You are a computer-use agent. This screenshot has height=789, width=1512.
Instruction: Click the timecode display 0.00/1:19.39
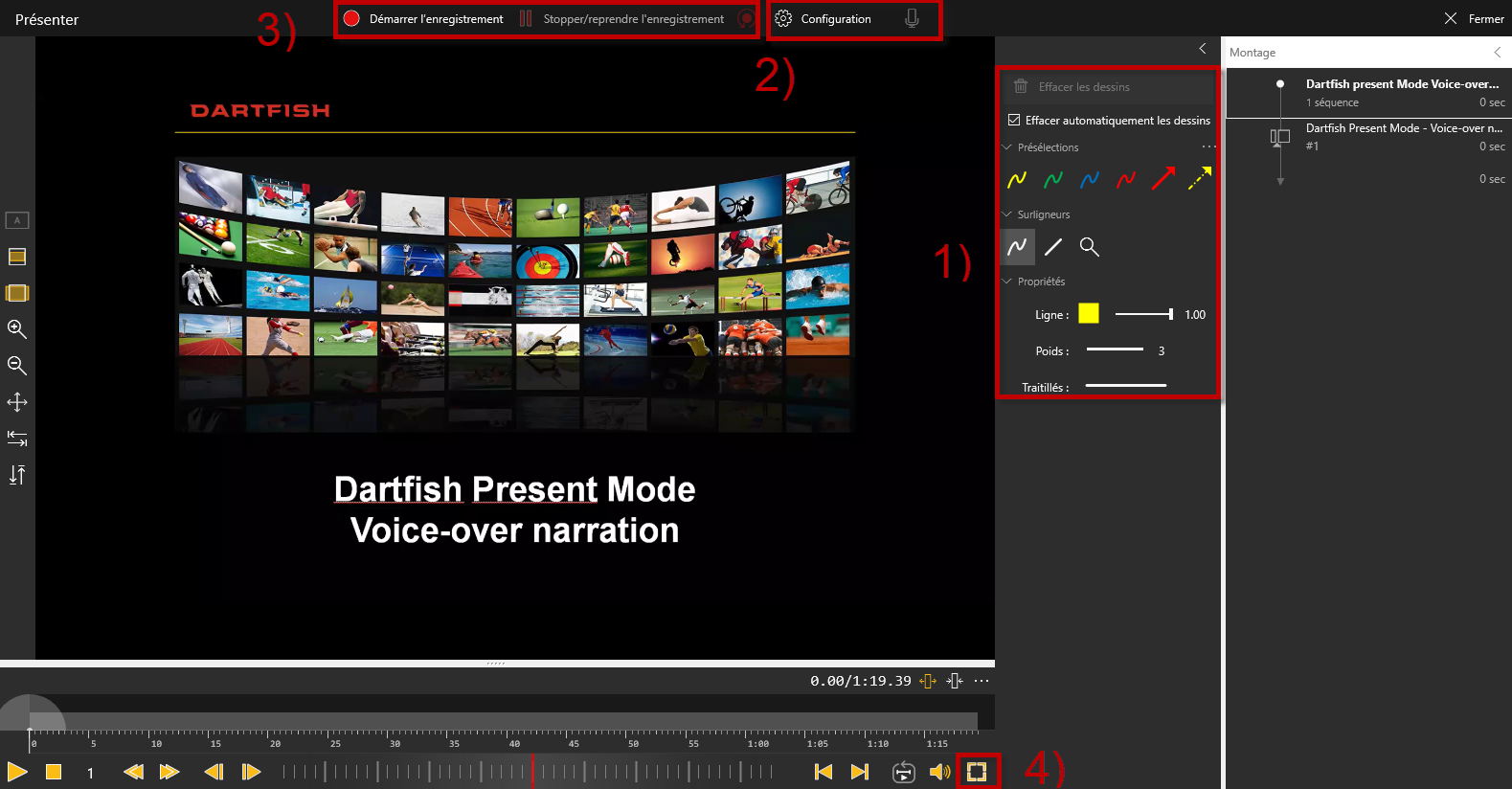pos(860,681)
